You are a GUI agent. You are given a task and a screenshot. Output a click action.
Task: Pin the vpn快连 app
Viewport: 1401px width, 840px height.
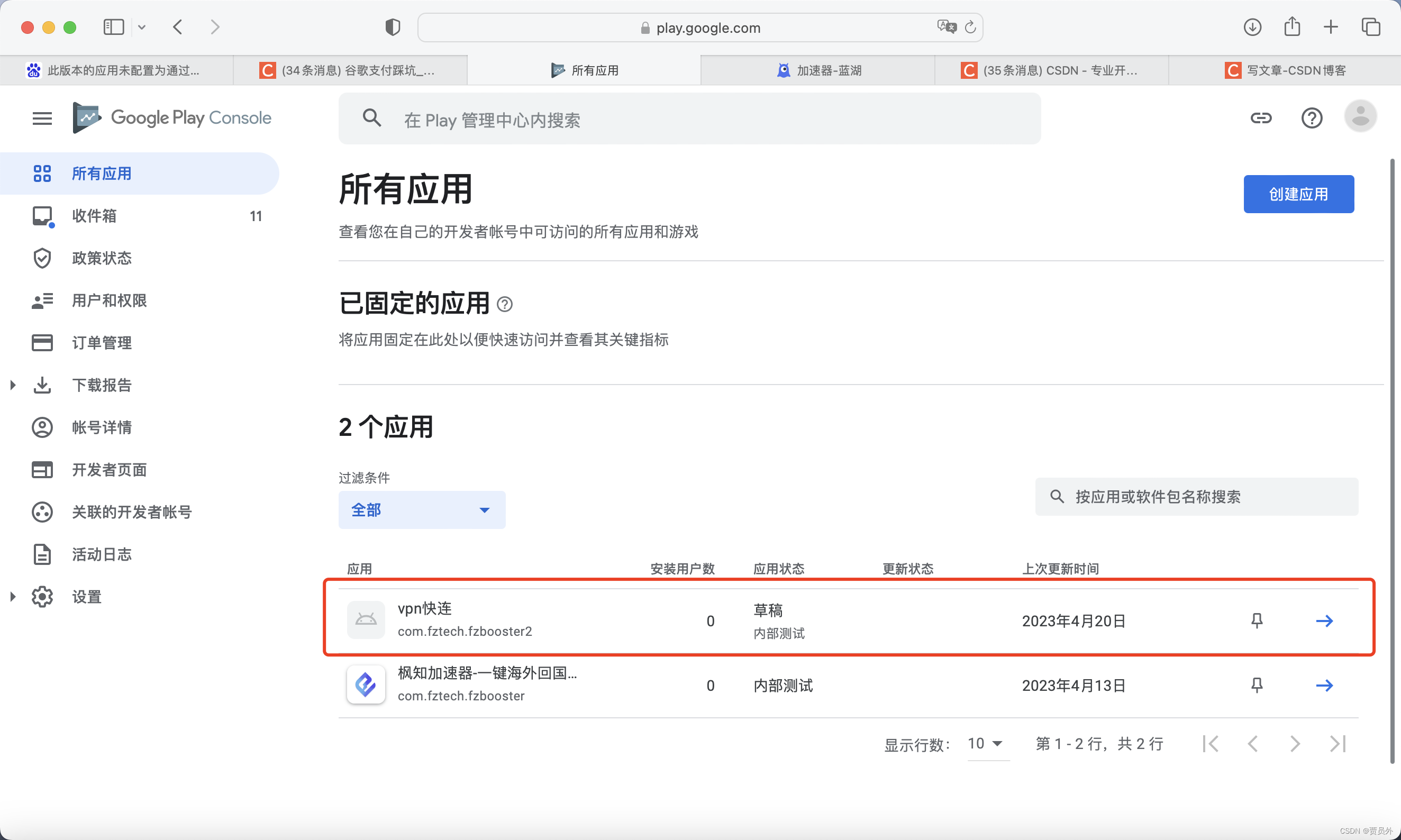(1257, 621)
